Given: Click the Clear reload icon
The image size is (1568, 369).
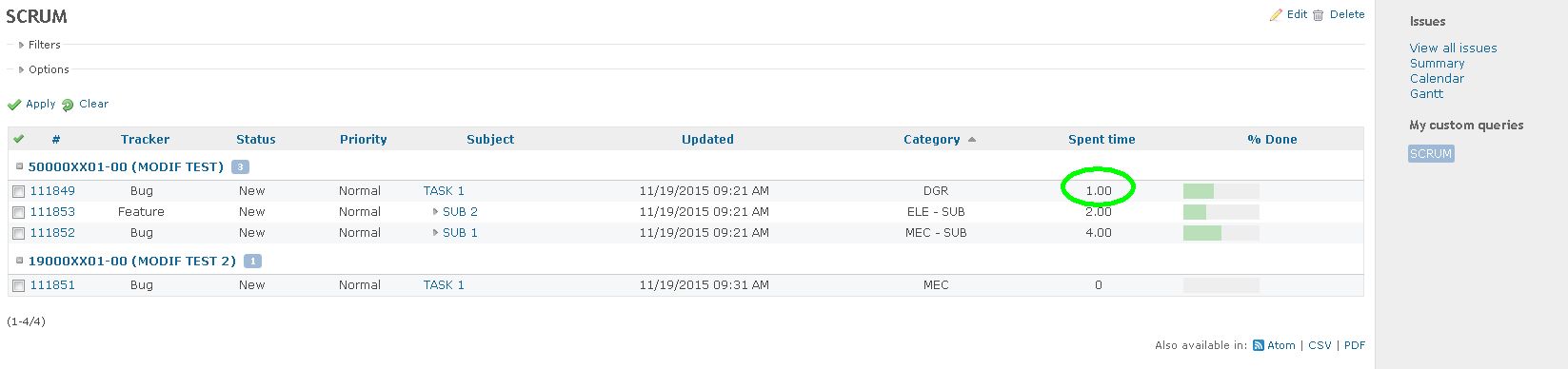Looking at the screenshot, I should pos(68,105).
